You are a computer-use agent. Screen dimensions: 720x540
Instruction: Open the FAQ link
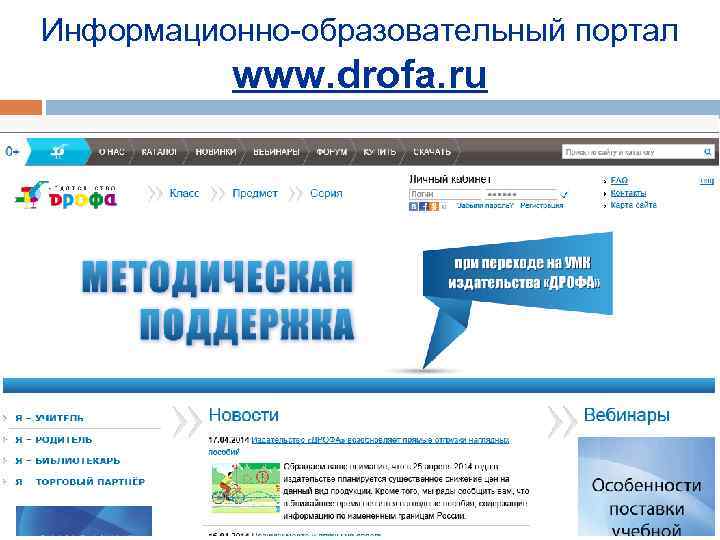tap(619, 180)
